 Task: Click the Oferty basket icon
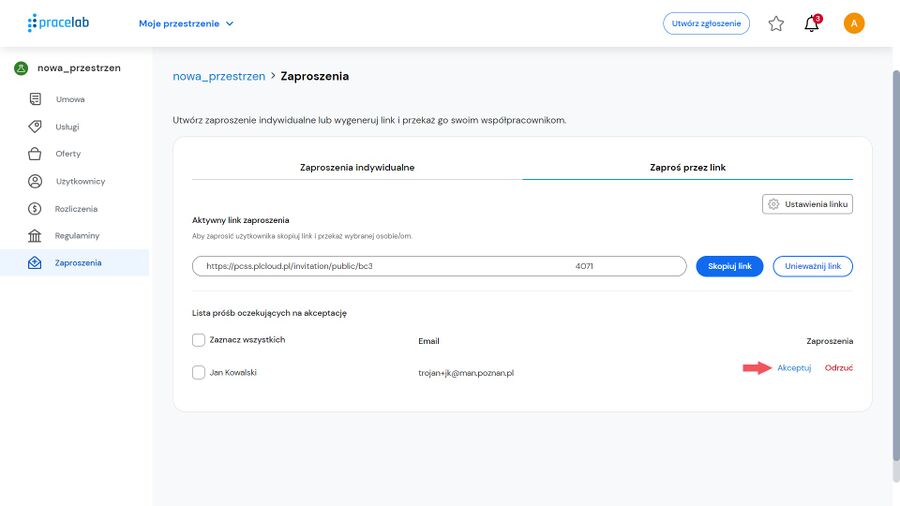click(x=34, y=154)
